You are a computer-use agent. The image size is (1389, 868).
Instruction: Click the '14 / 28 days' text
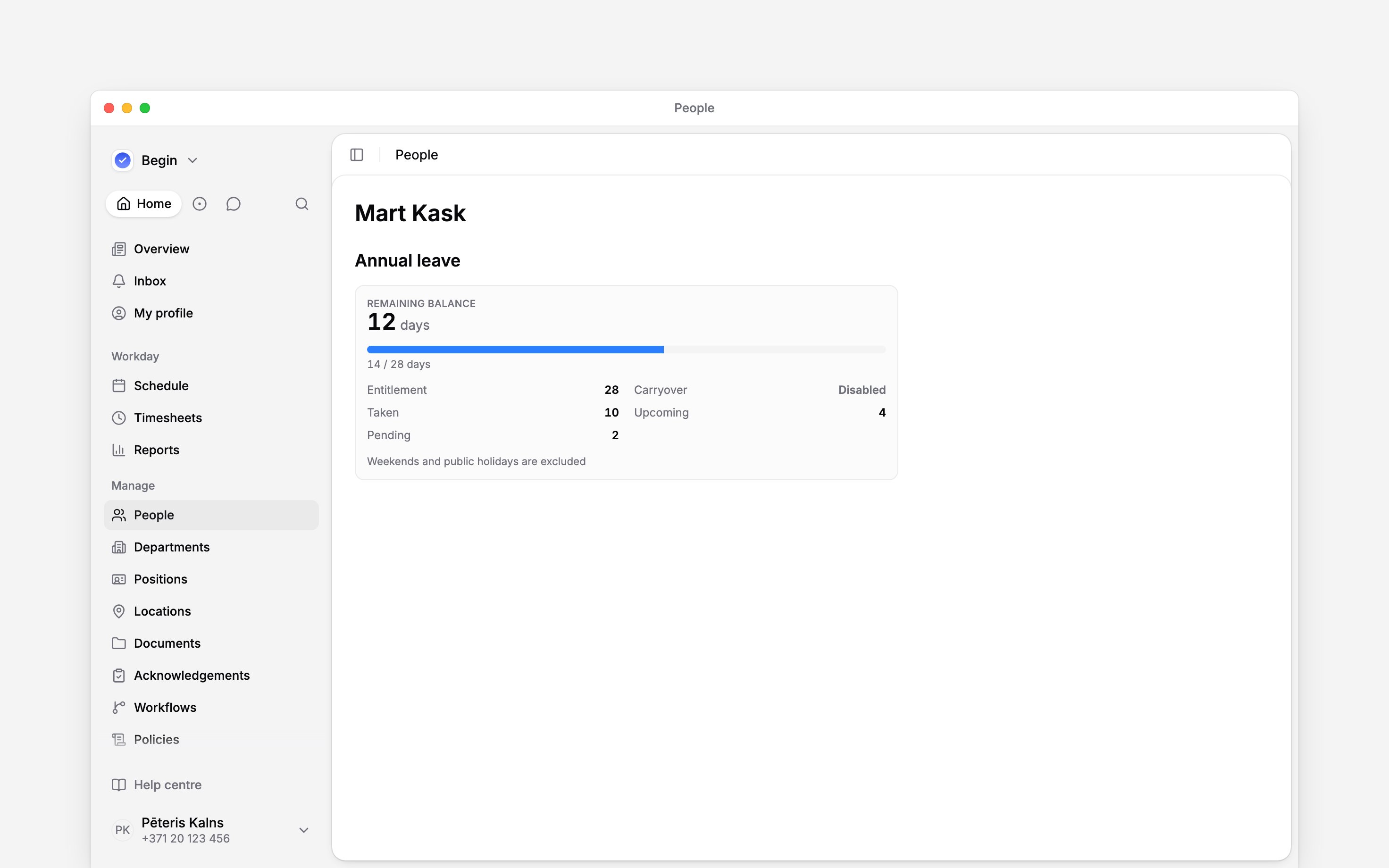(x=398, y=365)
